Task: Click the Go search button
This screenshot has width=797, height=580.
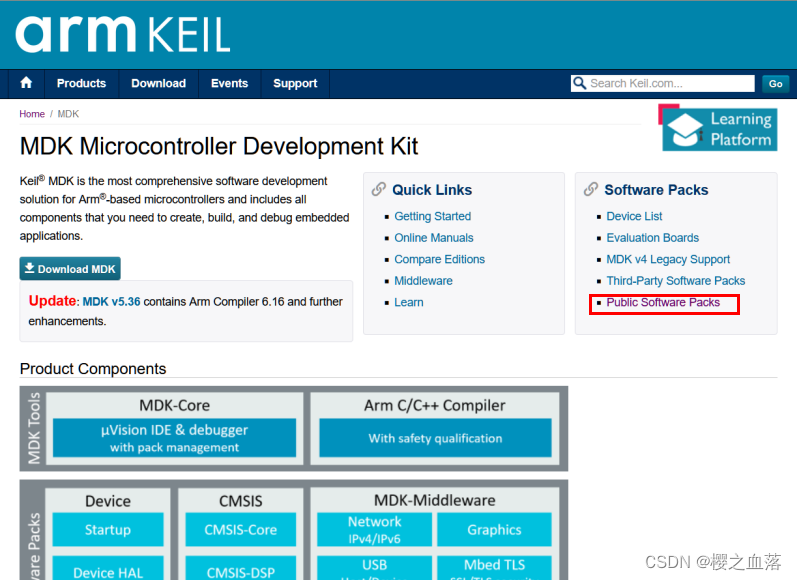Action: (775, 84)
